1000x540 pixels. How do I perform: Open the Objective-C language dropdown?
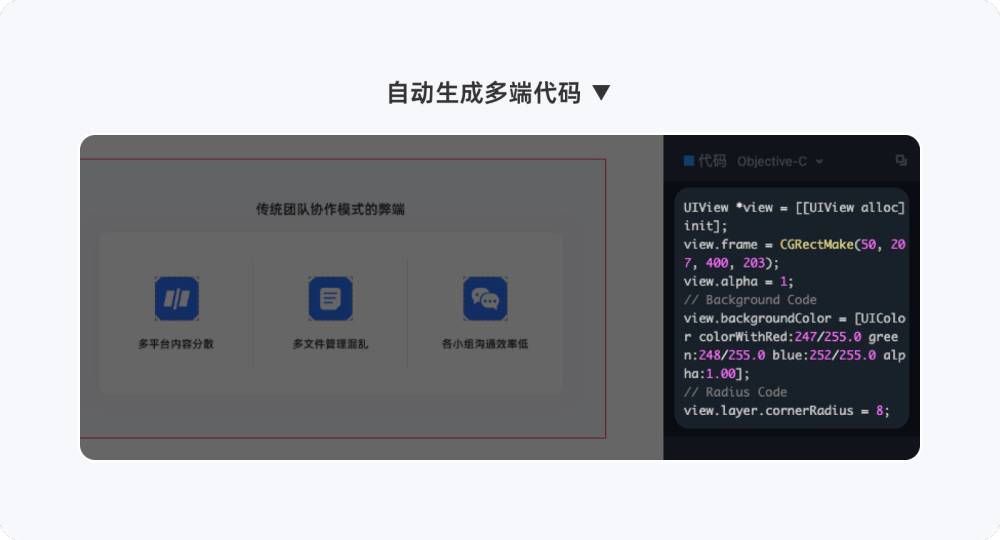pyautogui.click(x=780, y=161)
